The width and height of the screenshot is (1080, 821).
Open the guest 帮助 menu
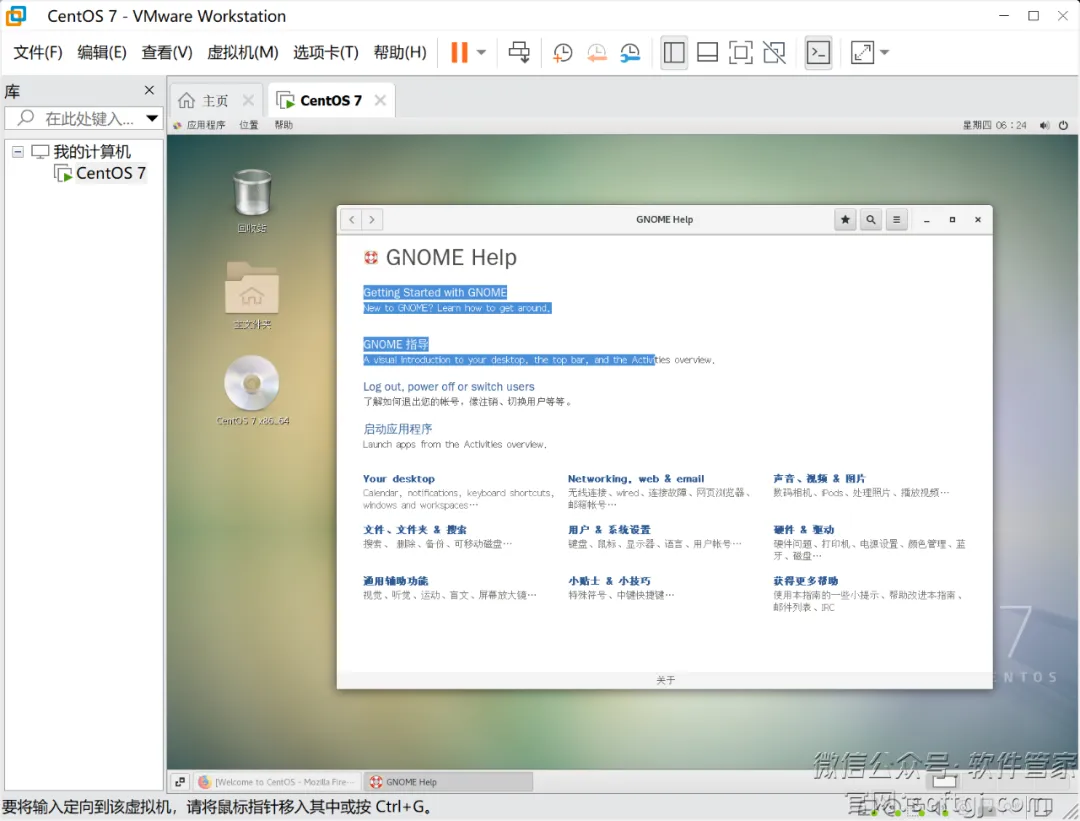click(284, 125)
